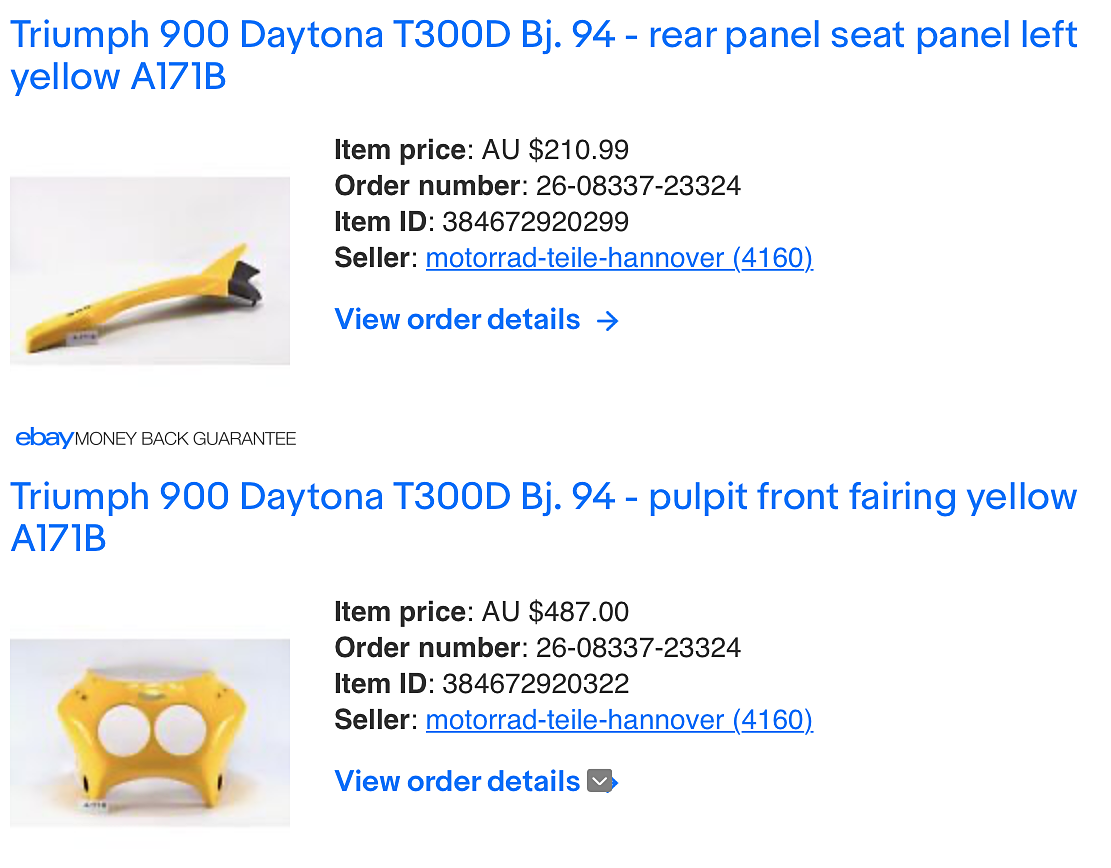The image size is (1111, 868).
Task: Open the rear panel seat panel listing title
Action: point(543,55)
